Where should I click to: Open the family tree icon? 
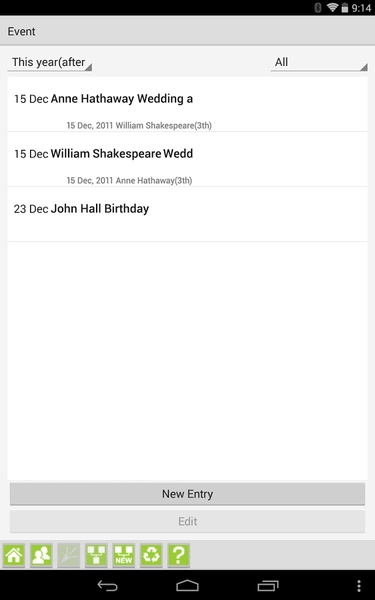tap(96, 555)
